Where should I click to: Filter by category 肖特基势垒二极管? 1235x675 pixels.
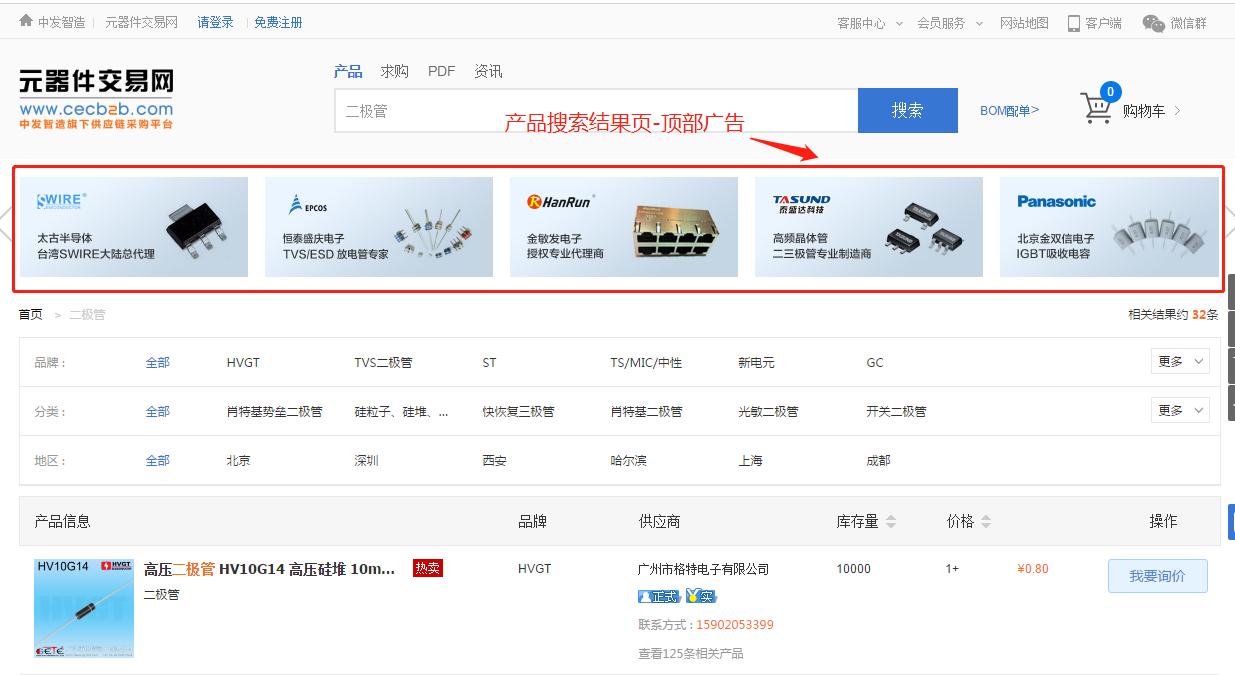pyautogui.click(x=274, y=411)
